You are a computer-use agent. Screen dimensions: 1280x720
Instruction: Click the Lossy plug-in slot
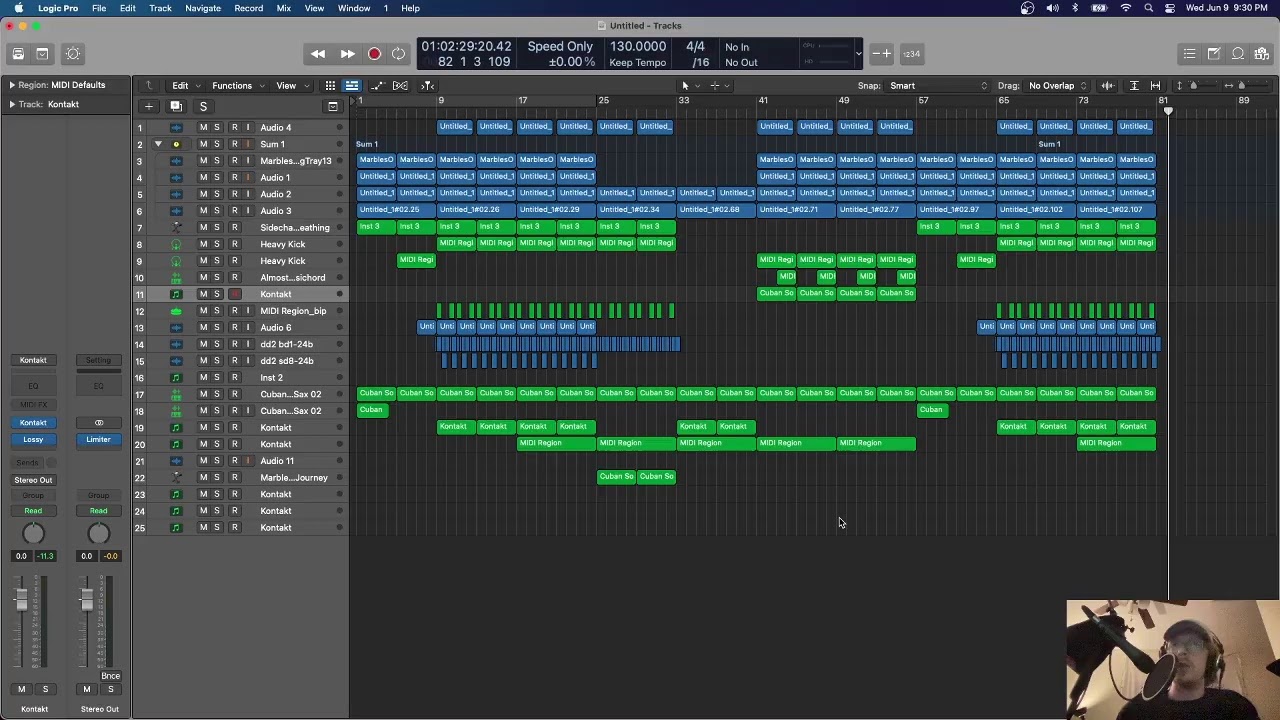(x=33, y=440)
